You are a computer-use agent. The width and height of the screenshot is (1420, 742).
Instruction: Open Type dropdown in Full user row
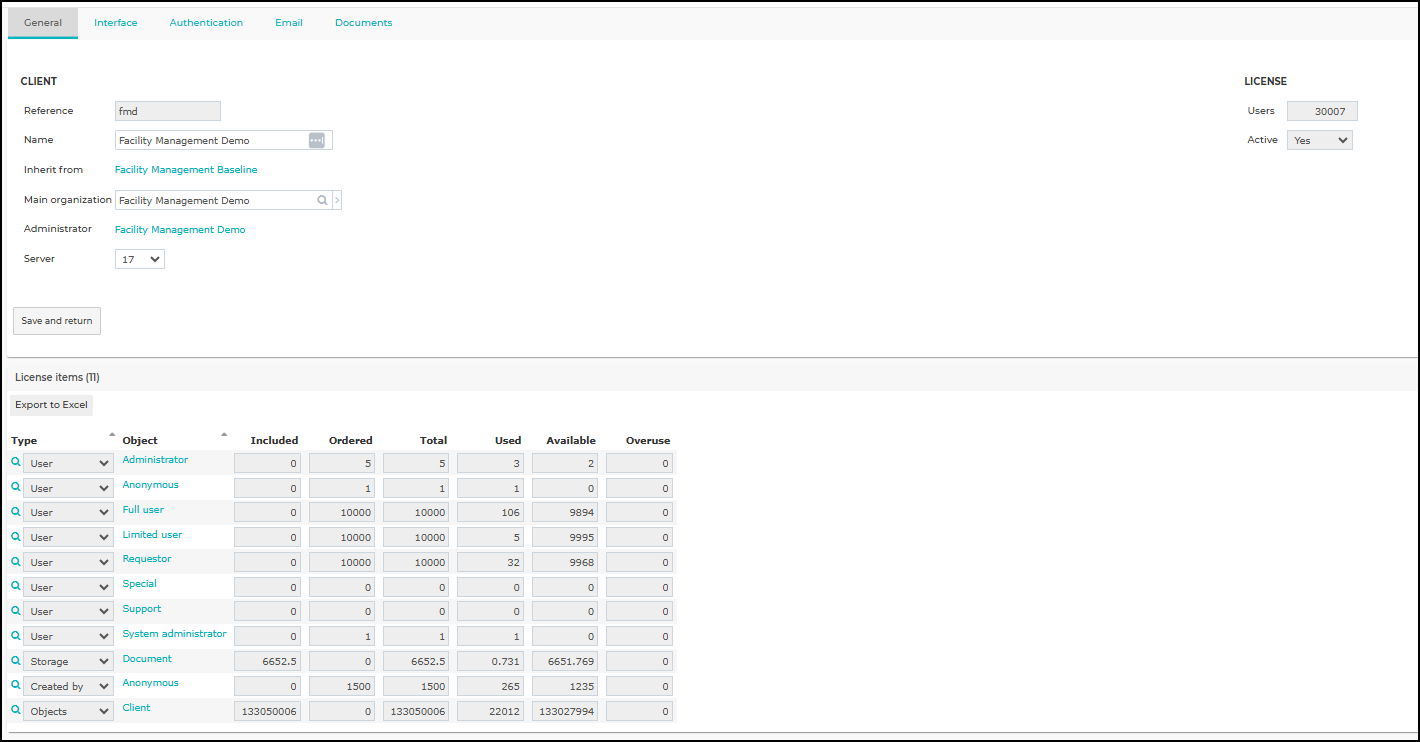point(68,512)
